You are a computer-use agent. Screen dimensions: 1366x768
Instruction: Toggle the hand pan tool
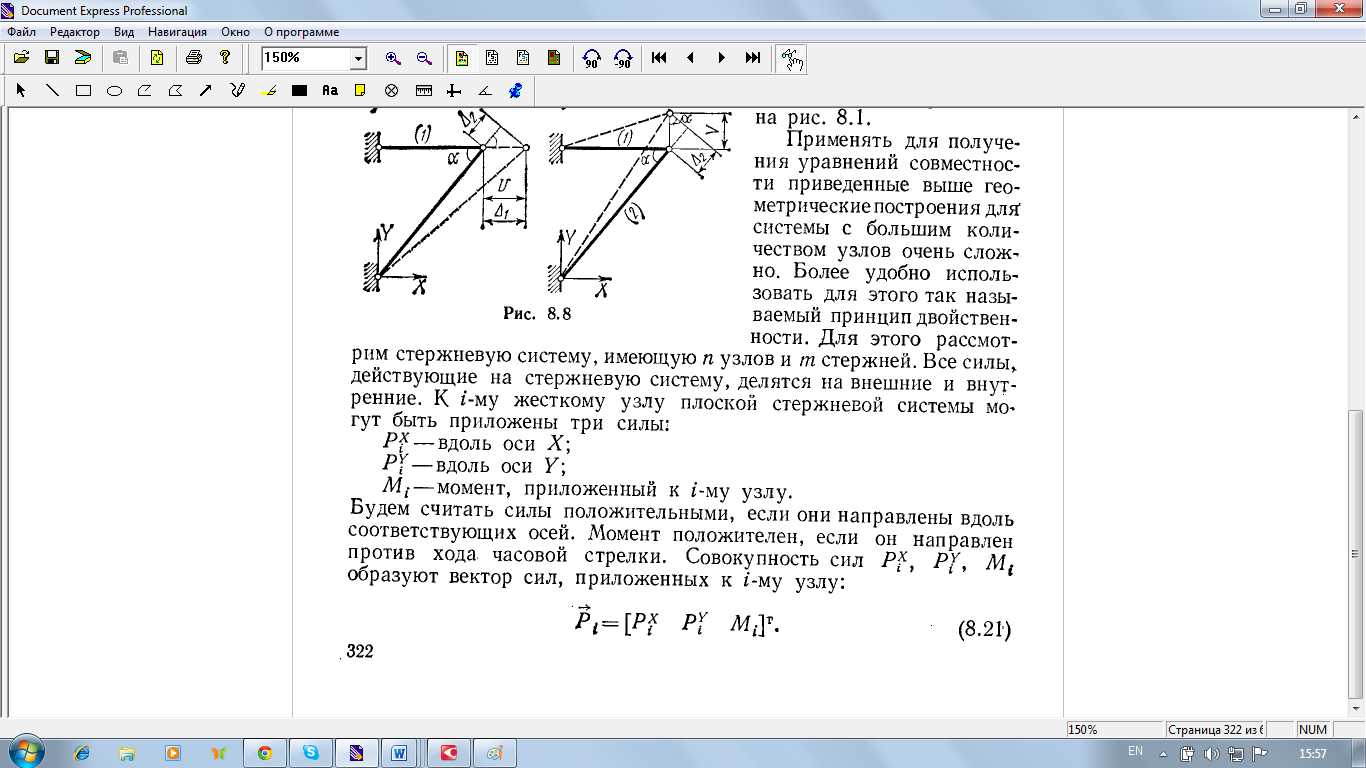click(x=791, y=59)
